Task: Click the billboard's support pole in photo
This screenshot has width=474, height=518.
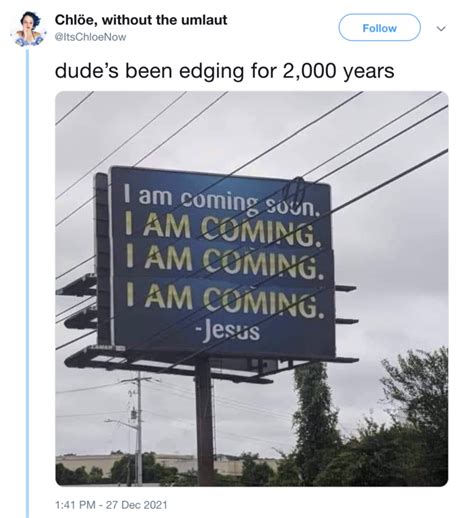Action: 204,422
